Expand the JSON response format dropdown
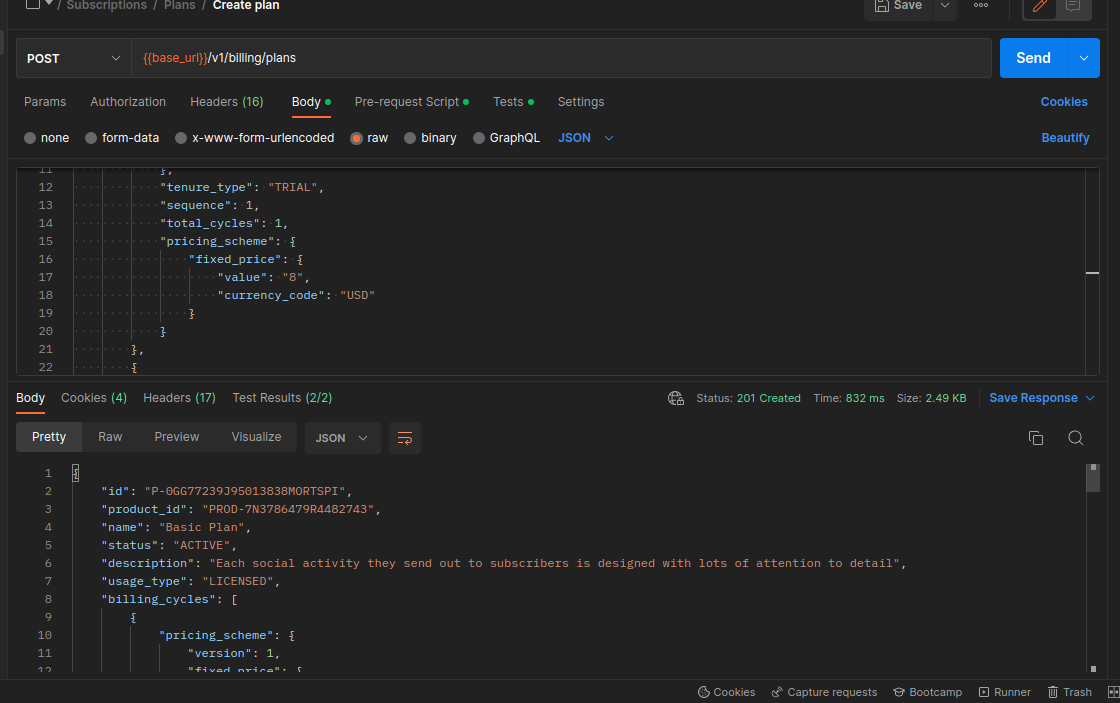This screenshot has width=1120, height=703. pos(342,438)
